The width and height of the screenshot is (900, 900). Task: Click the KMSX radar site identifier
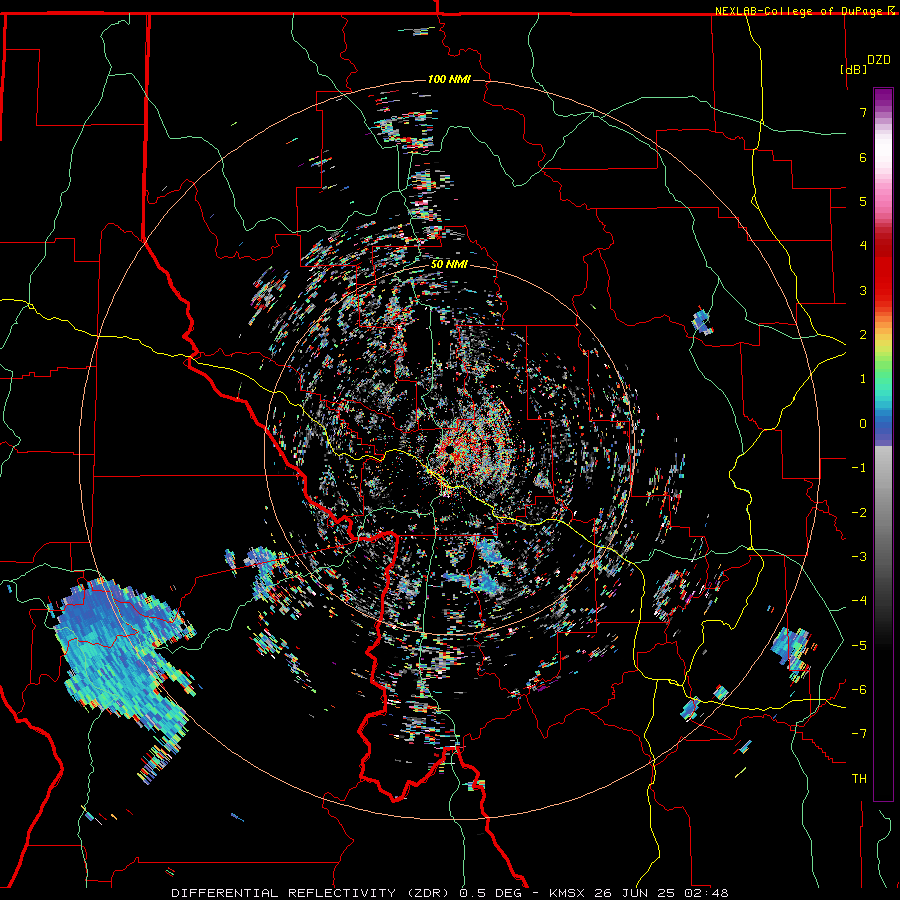point(567,893)
